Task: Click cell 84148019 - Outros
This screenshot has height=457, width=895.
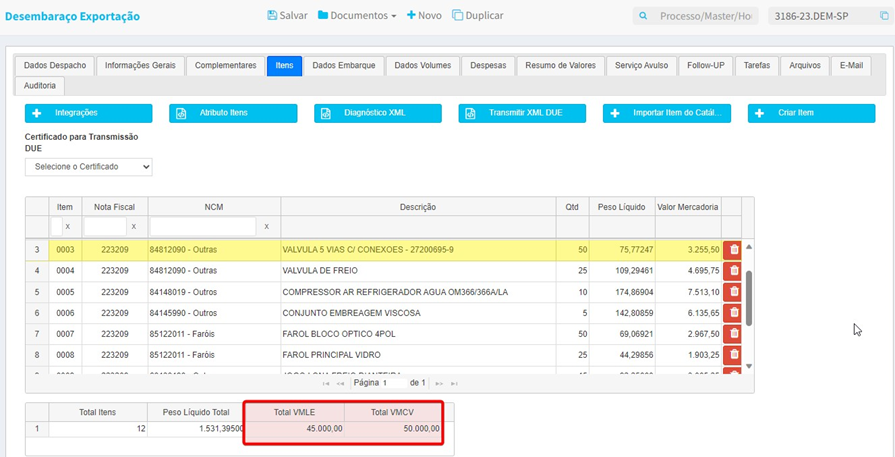Action: (214, 292)
